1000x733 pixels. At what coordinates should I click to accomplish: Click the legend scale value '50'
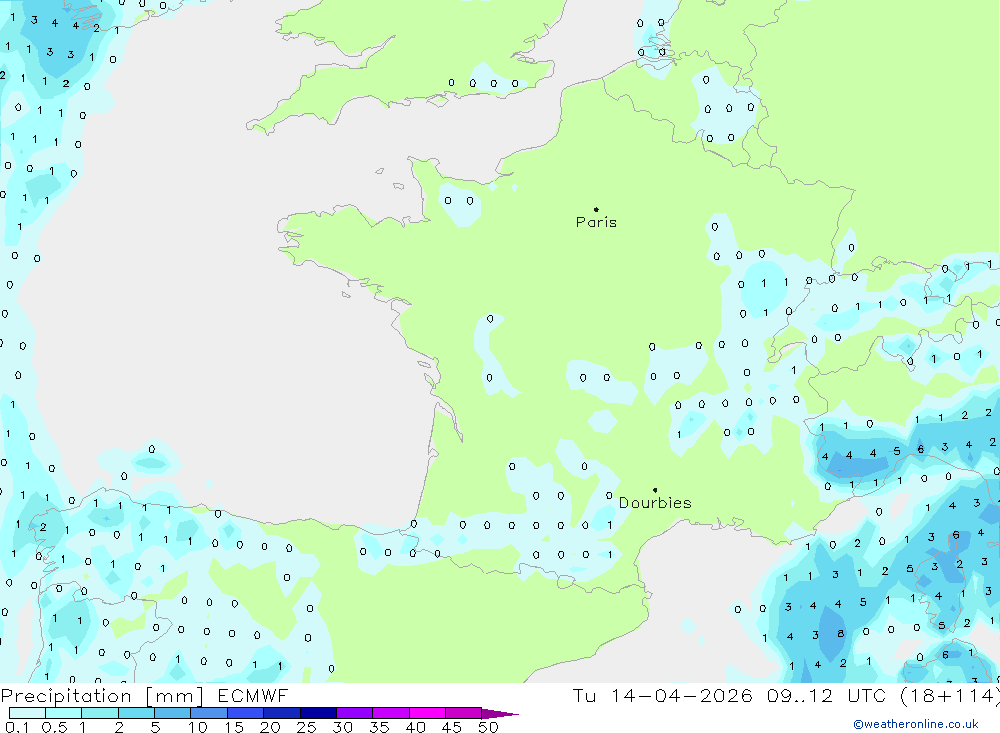[x=488, y=727]
